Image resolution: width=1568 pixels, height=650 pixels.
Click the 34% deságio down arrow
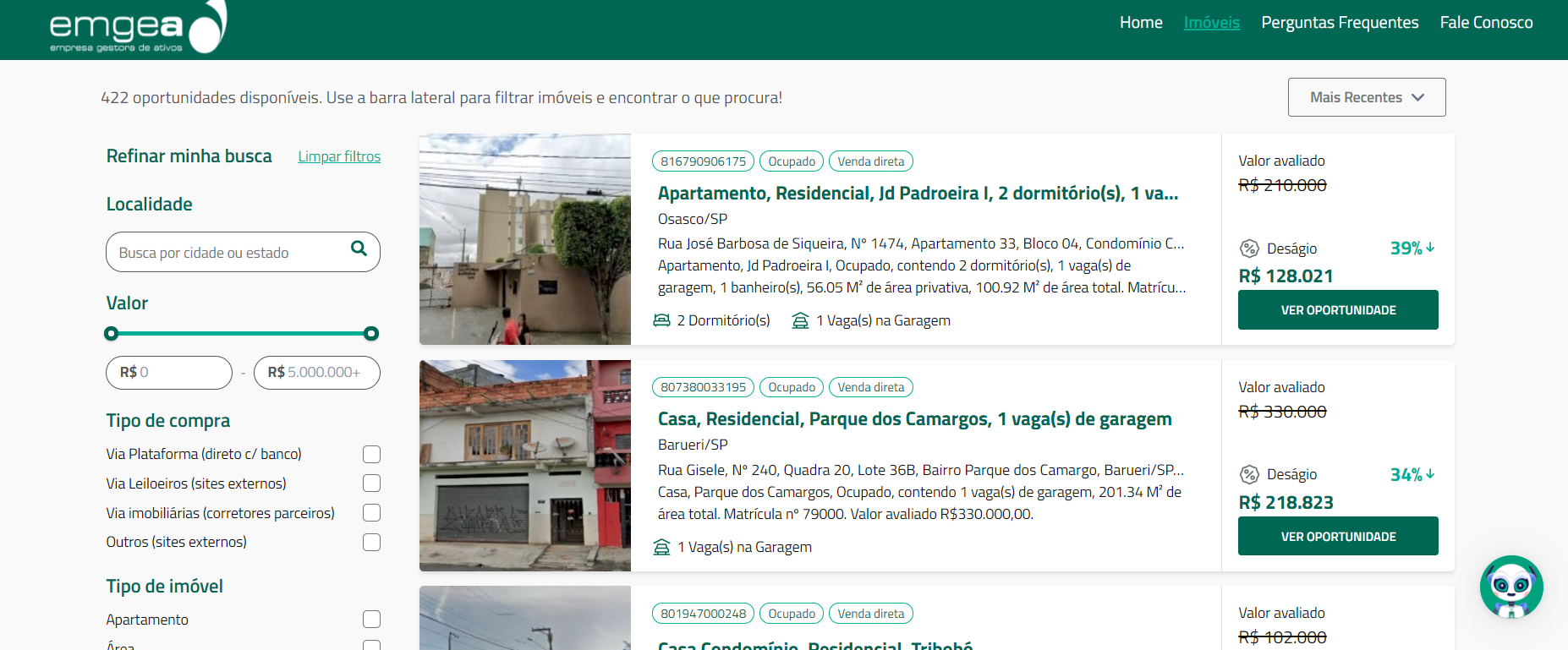click(1430, 474)
